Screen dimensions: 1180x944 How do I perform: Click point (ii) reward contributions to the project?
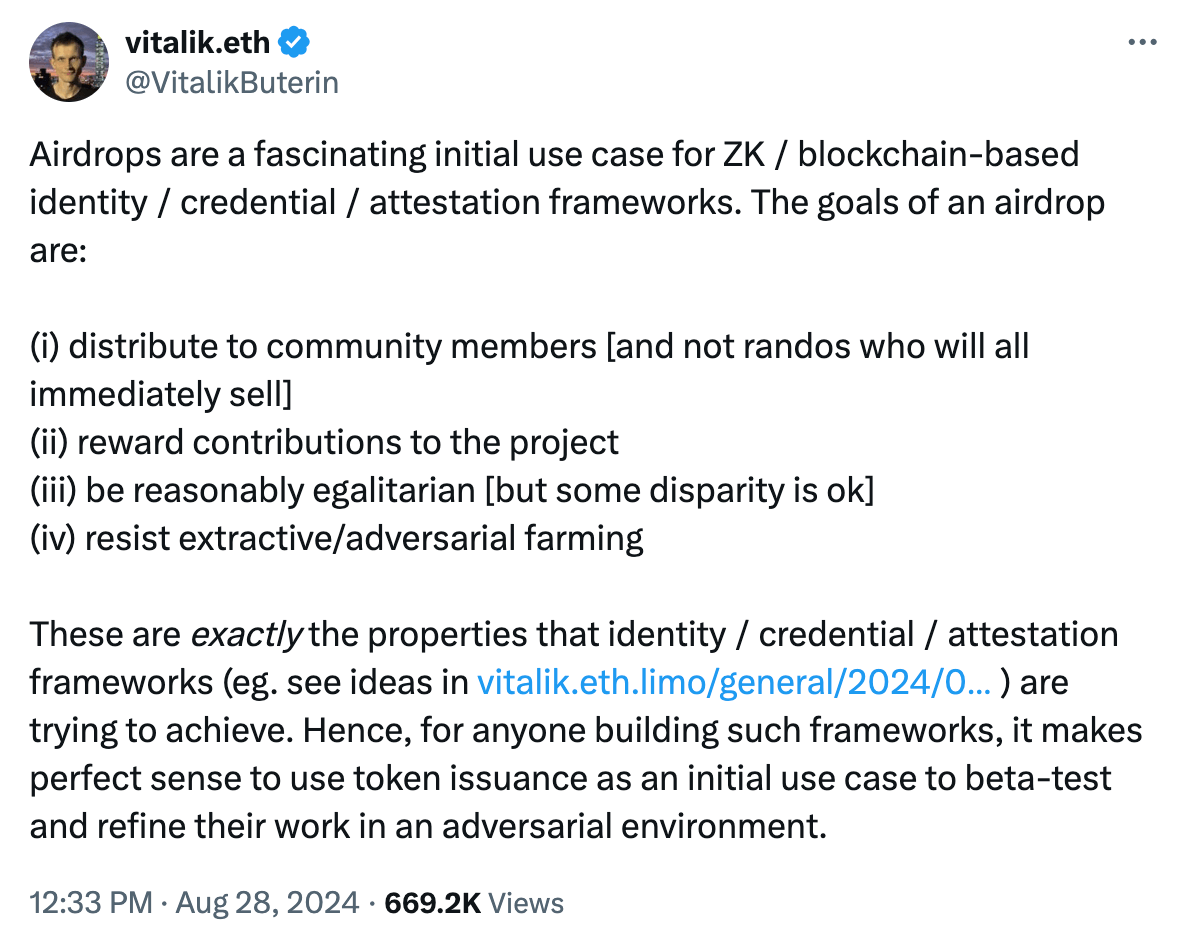pyautogui.click(x=324, y=443)
